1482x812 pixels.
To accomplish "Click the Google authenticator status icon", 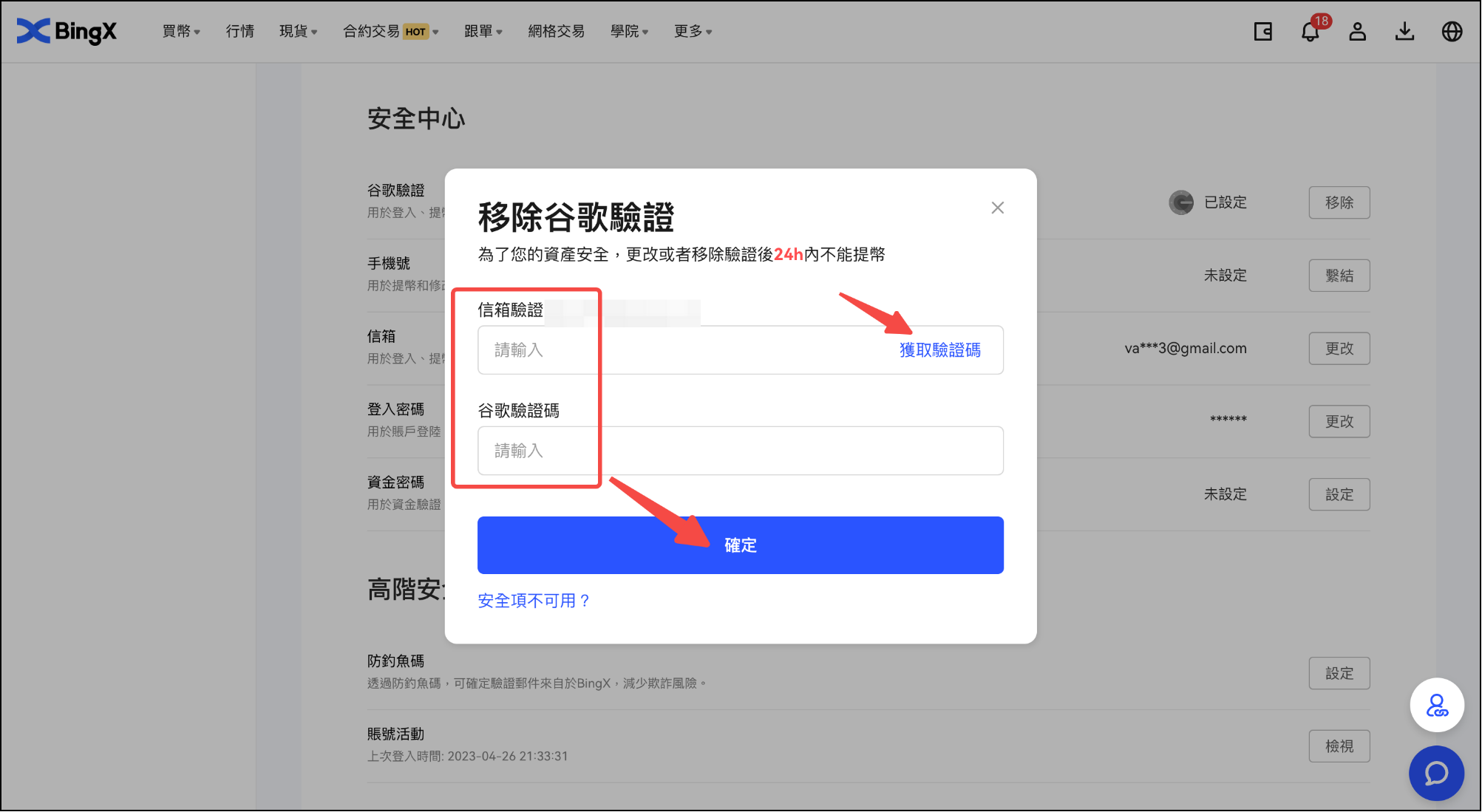I will coord(1180,202).
